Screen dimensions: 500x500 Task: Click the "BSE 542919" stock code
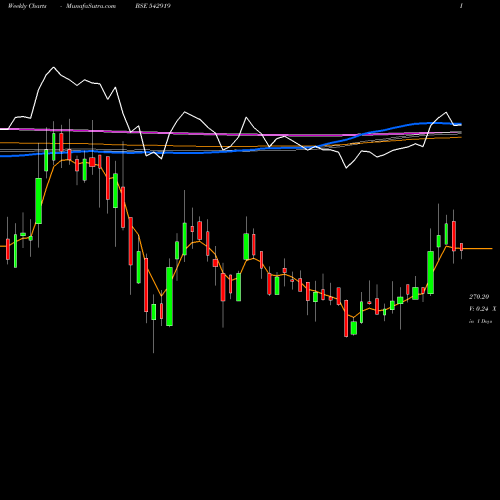coord(153,6)
